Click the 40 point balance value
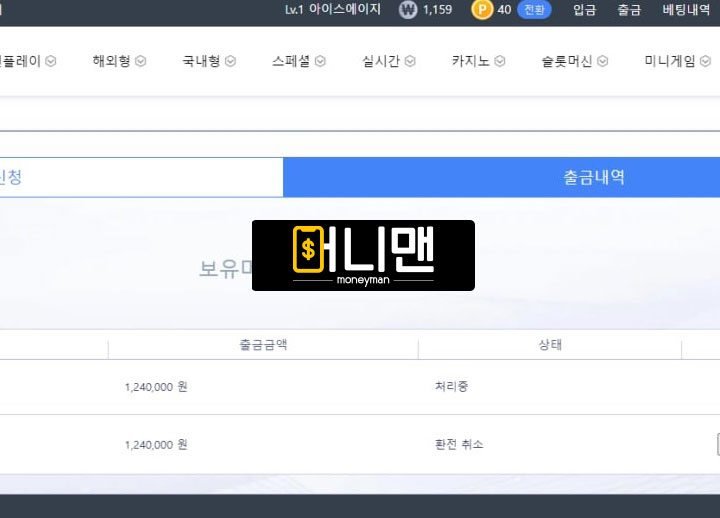Image resolution: width=720 pixels, height=518 pixels. pyautogui.click(x=504, y=10)
